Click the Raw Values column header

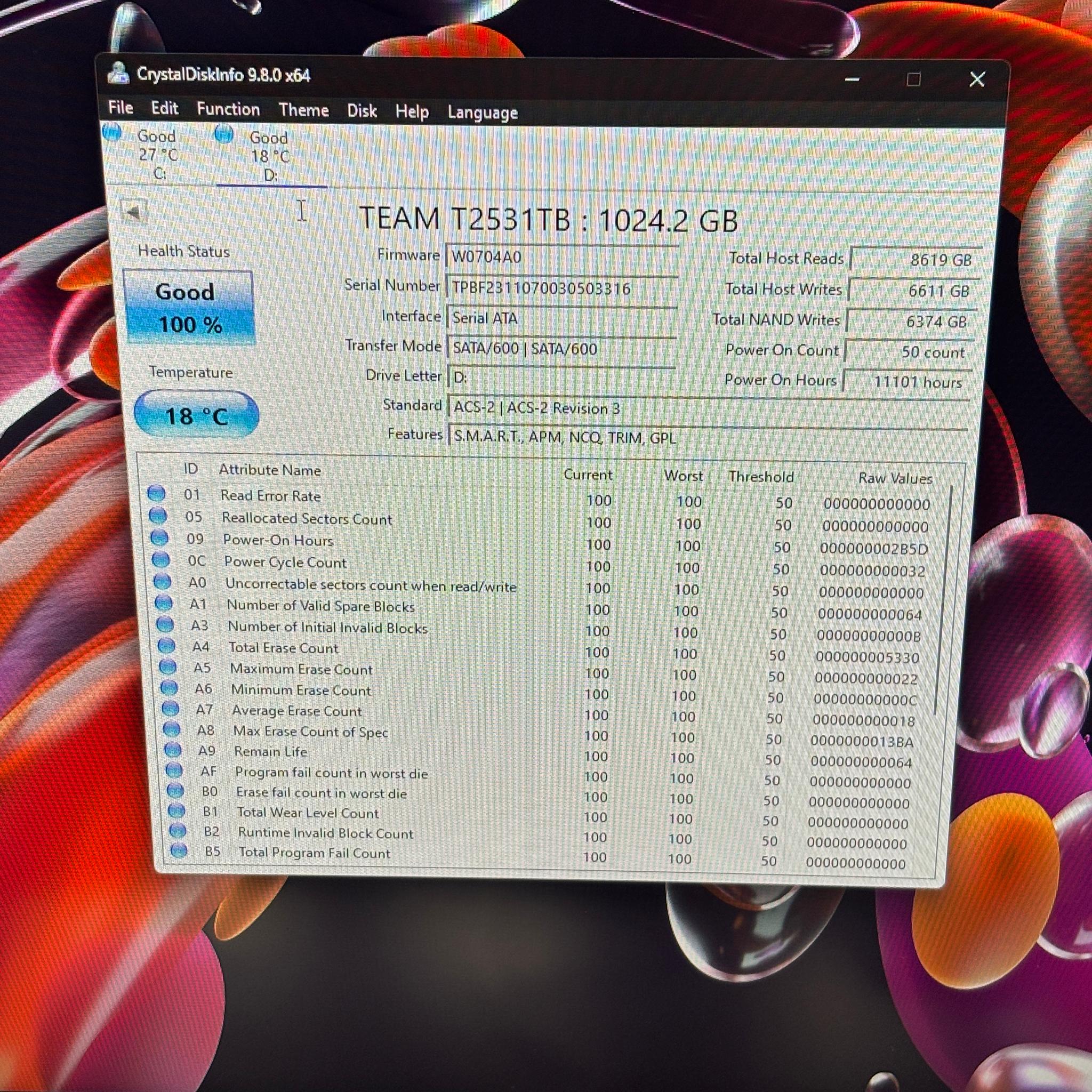[895, 478]
